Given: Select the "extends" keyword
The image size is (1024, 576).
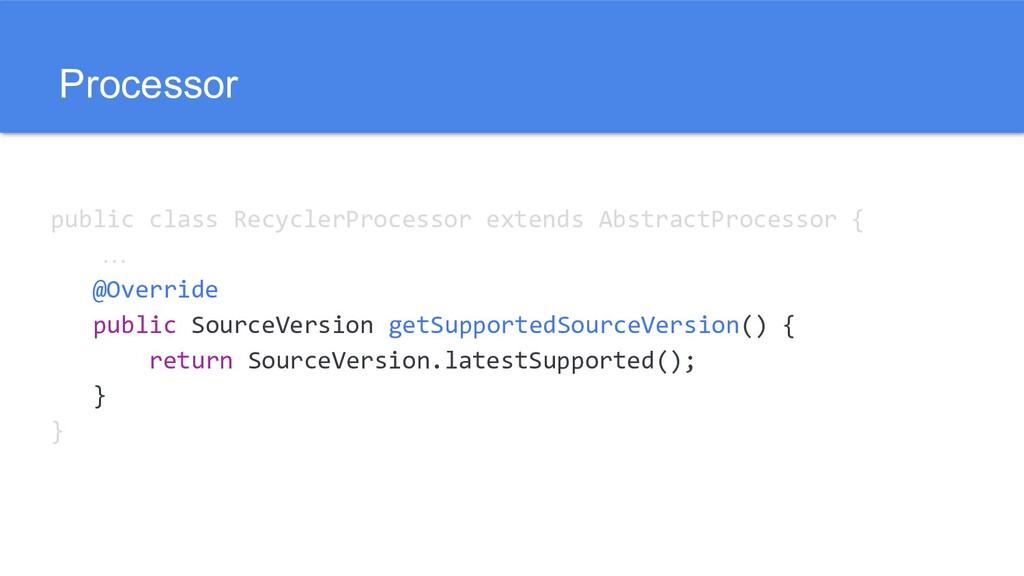Looking at the screenshot, I should click(534, 219).
